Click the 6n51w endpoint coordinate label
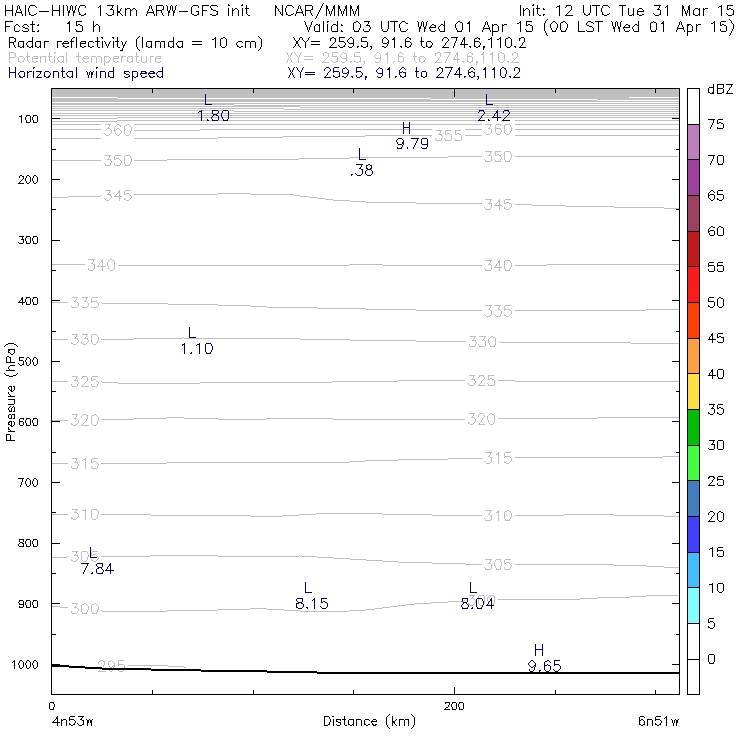The width and height of the screenshot is (740, 740). [x=658, y=721]
